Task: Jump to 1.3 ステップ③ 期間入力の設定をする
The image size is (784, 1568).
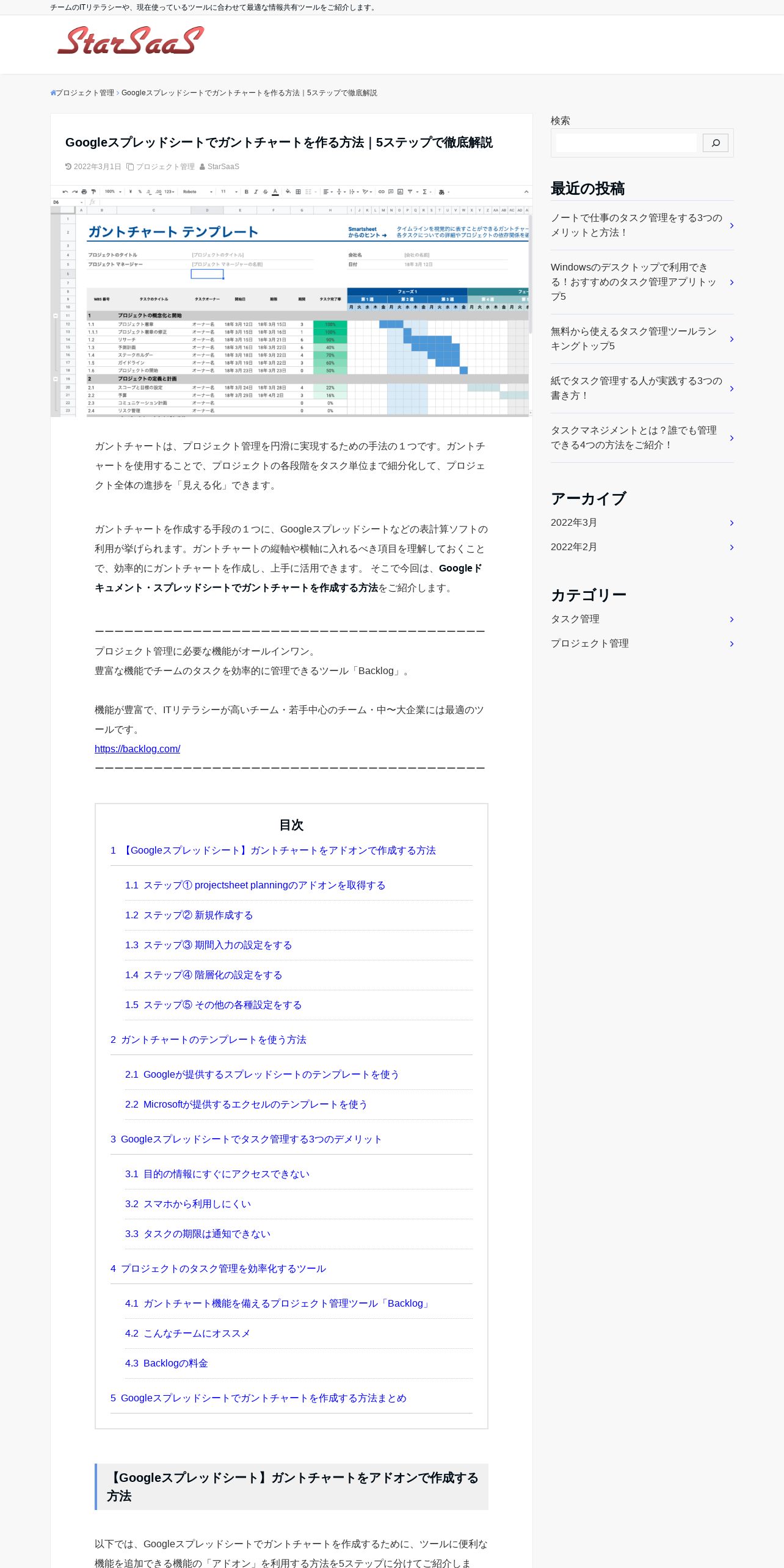Action: pos(208,945)
